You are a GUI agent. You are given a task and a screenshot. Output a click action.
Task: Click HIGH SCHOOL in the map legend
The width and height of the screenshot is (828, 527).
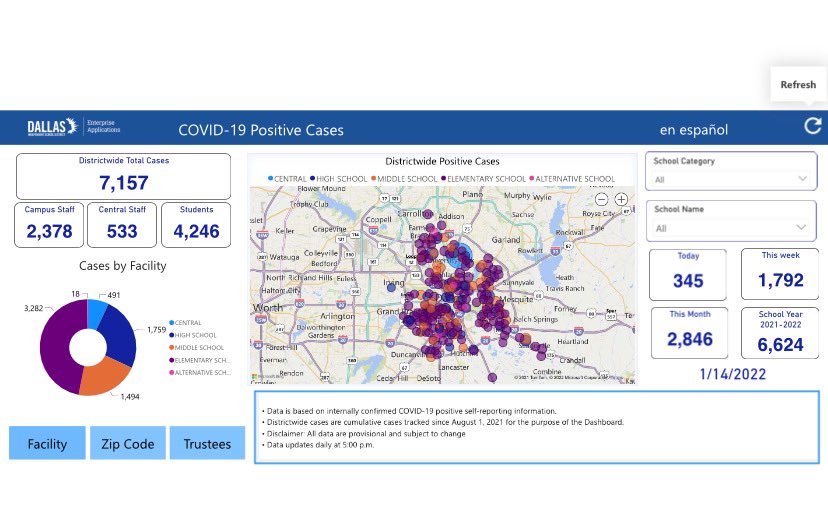tap(338, 179)
